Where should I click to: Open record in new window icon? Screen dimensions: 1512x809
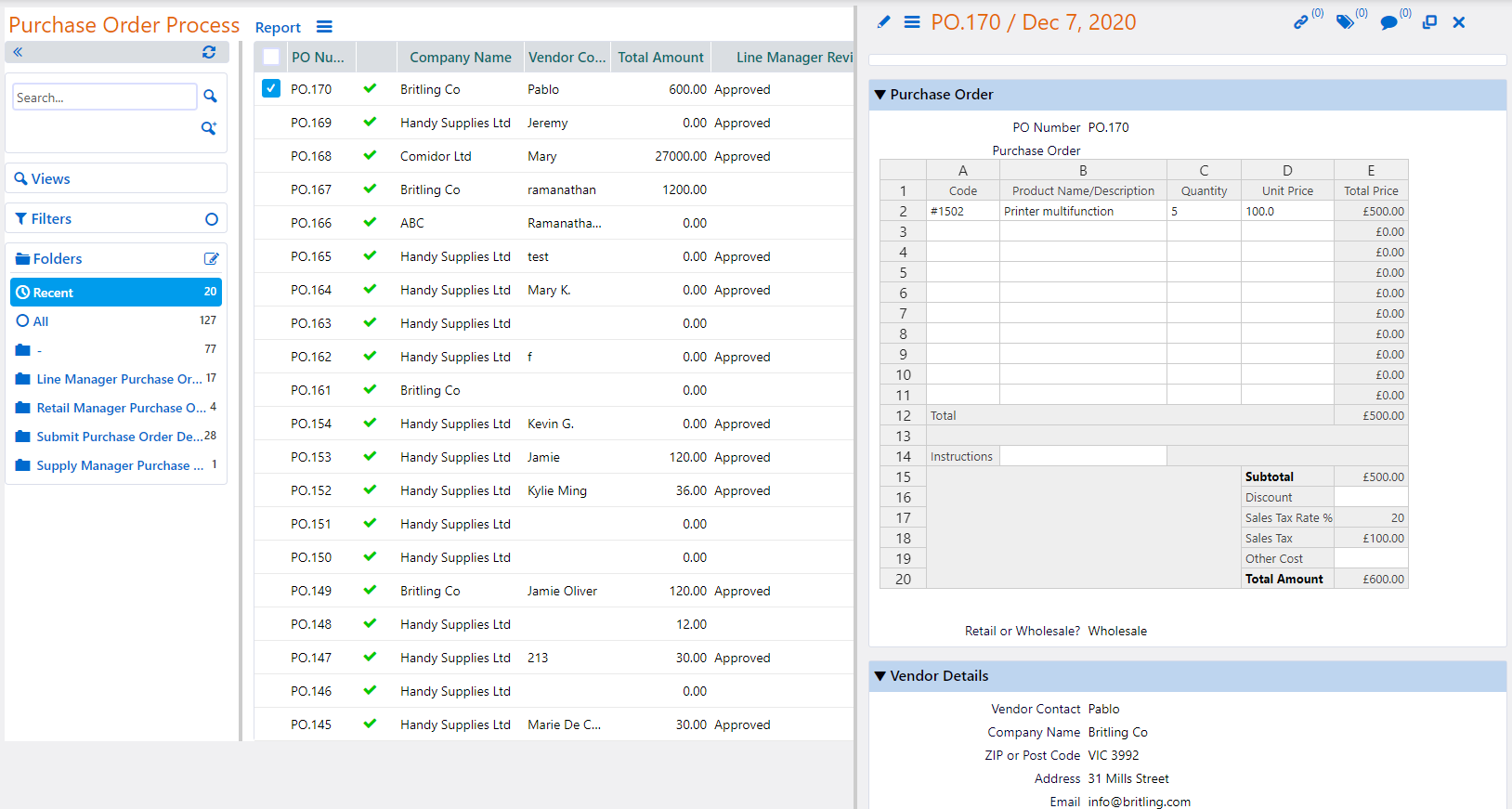(x=1430, y=22)
